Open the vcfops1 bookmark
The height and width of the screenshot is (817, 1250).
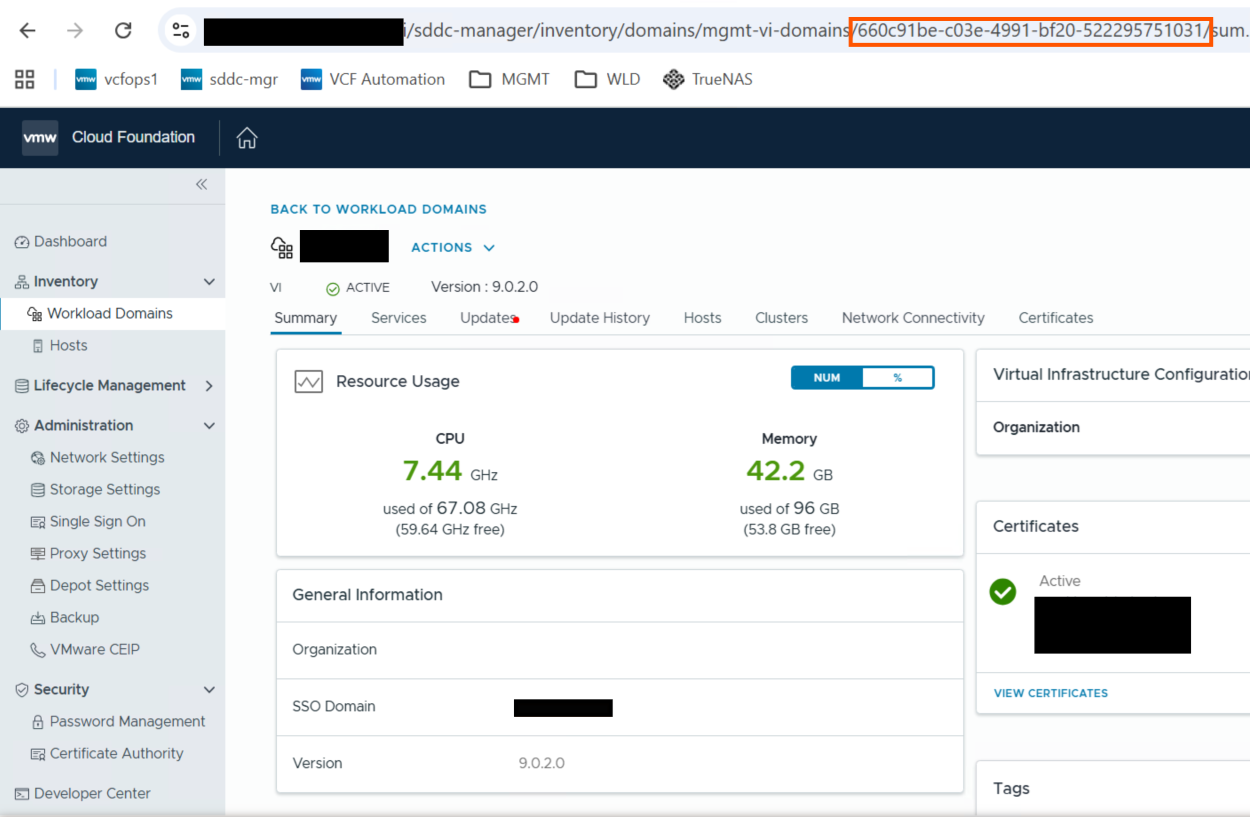(116, 79)
